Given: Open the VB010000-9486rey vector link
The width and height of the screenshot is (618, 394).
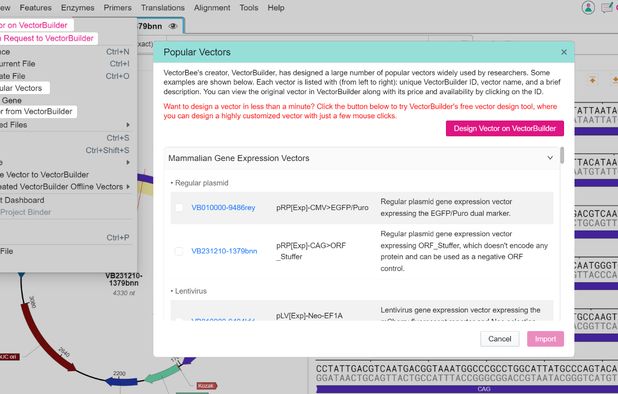Looking at the screenshot, I should pos(223,208).
